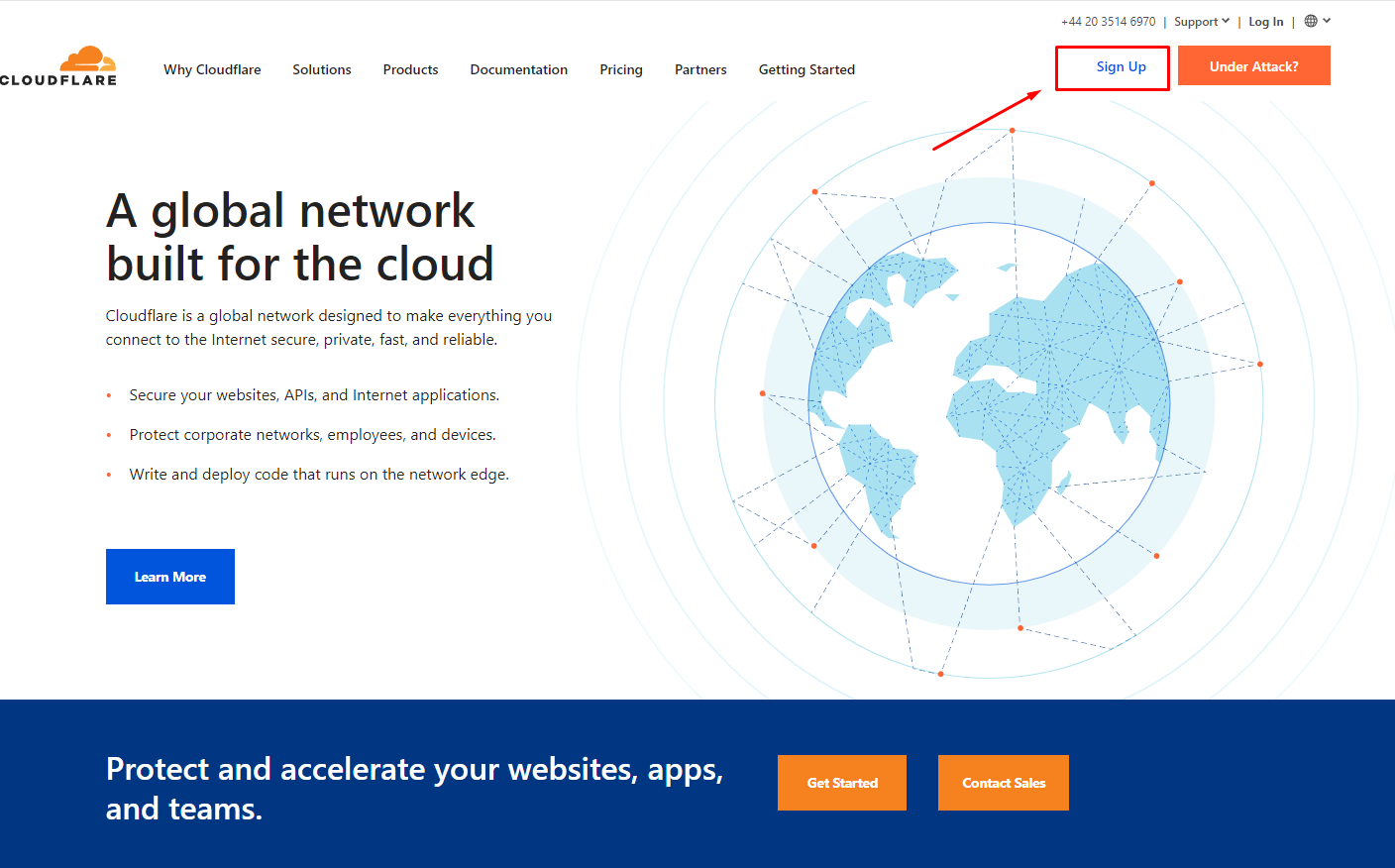Open the Partners menu item
Image resolution: width=1395 pixels, height=868 pixels.
[700, 69]
